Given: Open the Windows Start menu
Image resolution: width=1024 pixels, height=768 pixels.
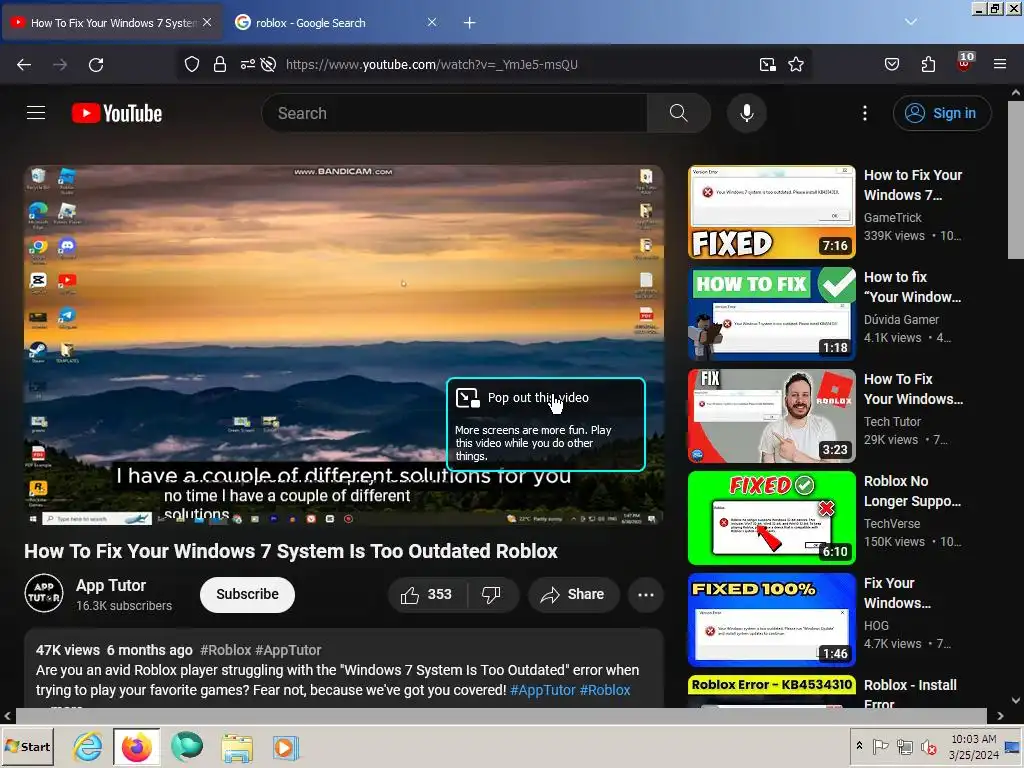Looking at the screenshot, I should point(27,747).
